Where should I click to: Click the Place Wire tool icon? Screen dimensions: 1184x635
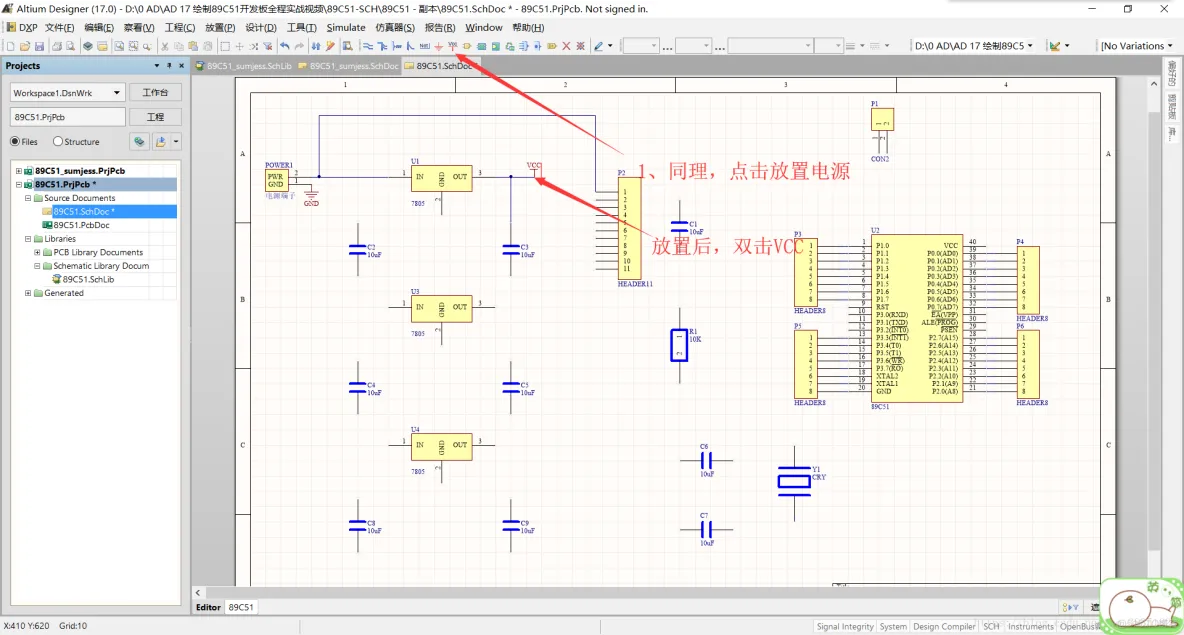point(368,46)
